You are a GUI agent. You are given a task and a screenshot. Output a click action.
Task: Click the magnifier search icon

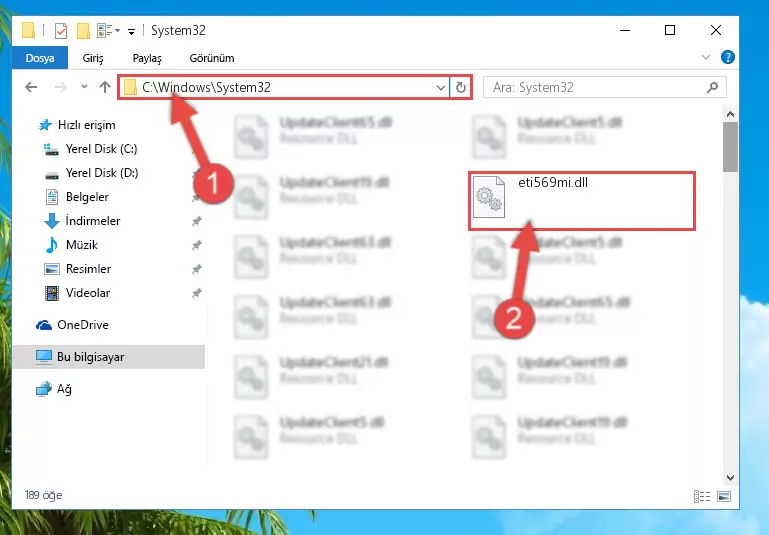(x=712, y=87)
